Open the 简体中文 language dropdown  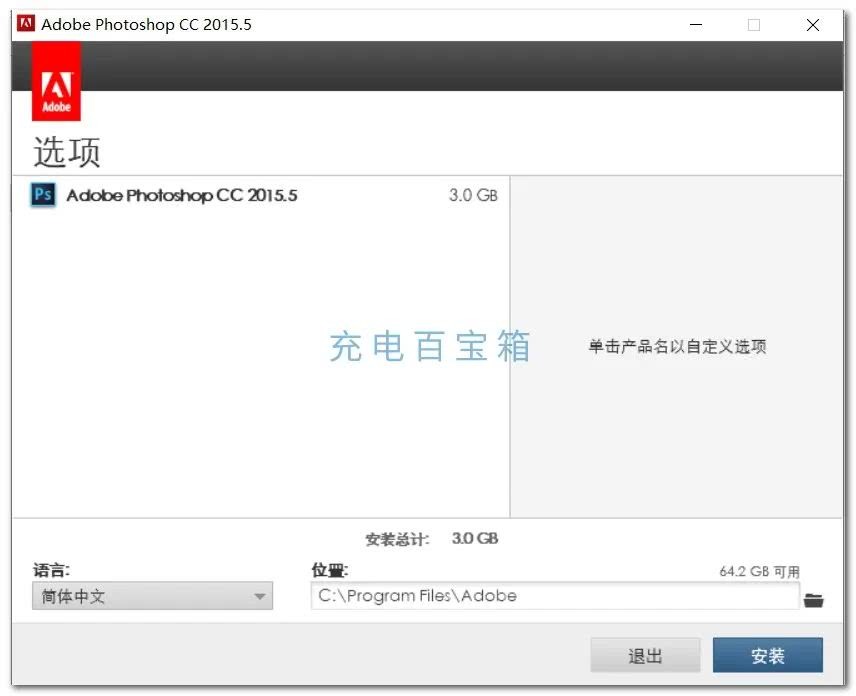152,596
